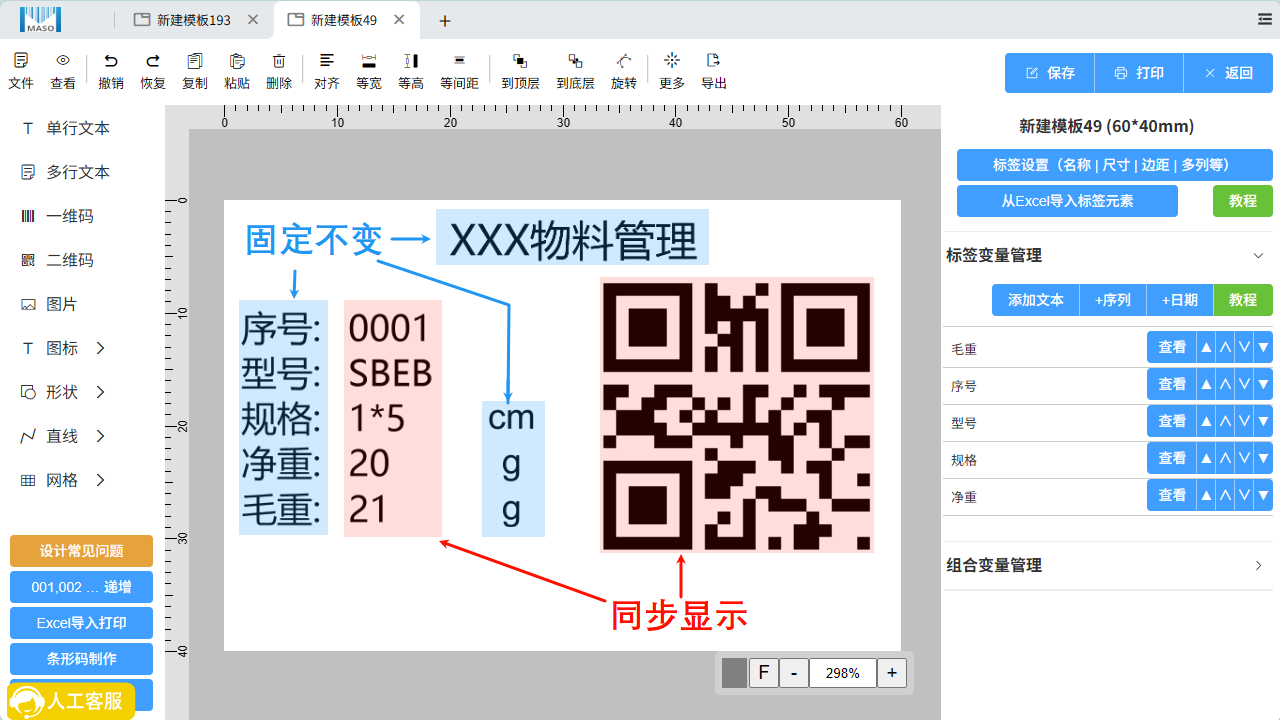Click the F fit-to-view button
This screenshot has width=1280, height=720.
(x=764, y=673)
